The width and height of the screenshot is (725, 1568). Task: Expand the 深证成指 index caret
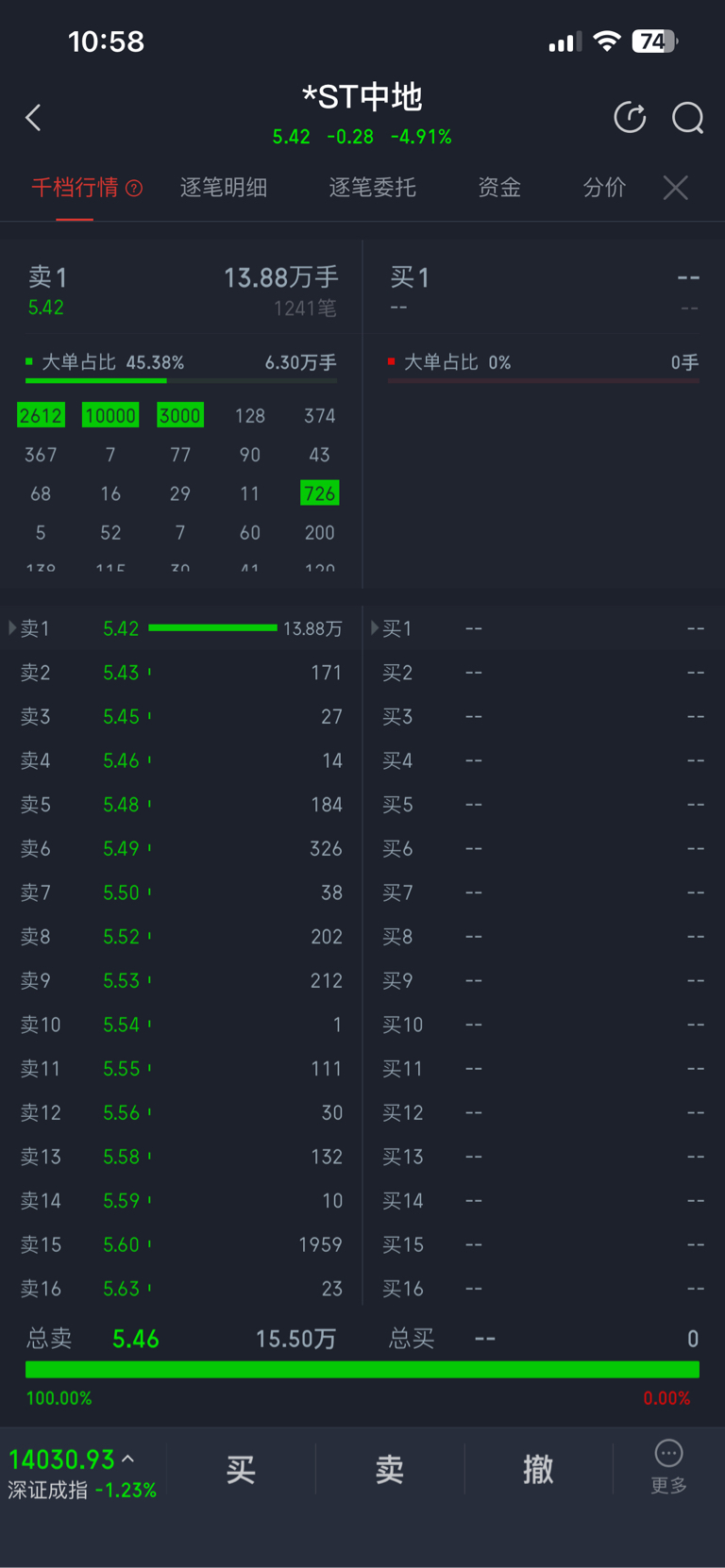point(127,1459)
